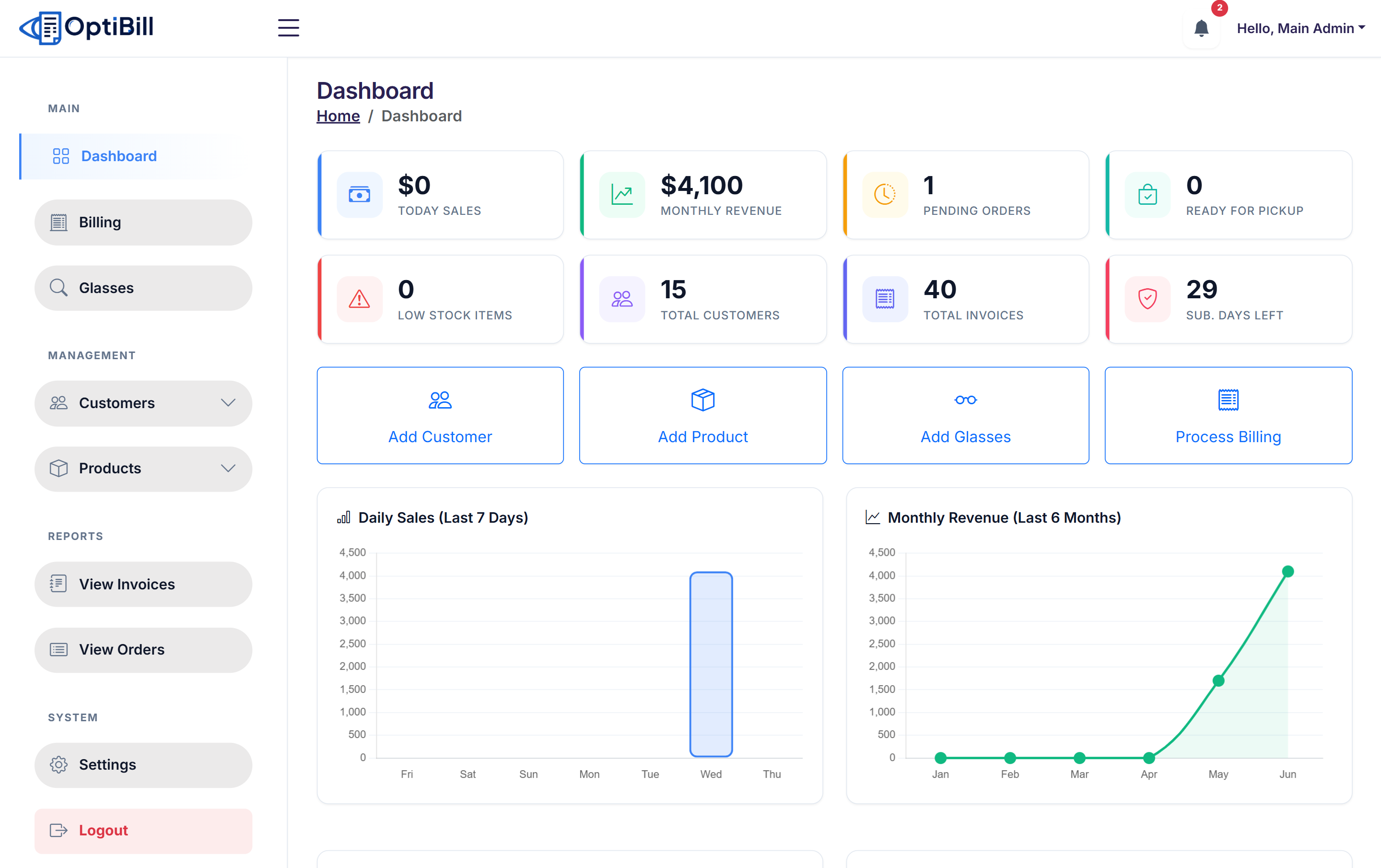Viewport: 1381px width, 868px height.
Task: Click the View Orders card icon
Action: pos(59,649)
